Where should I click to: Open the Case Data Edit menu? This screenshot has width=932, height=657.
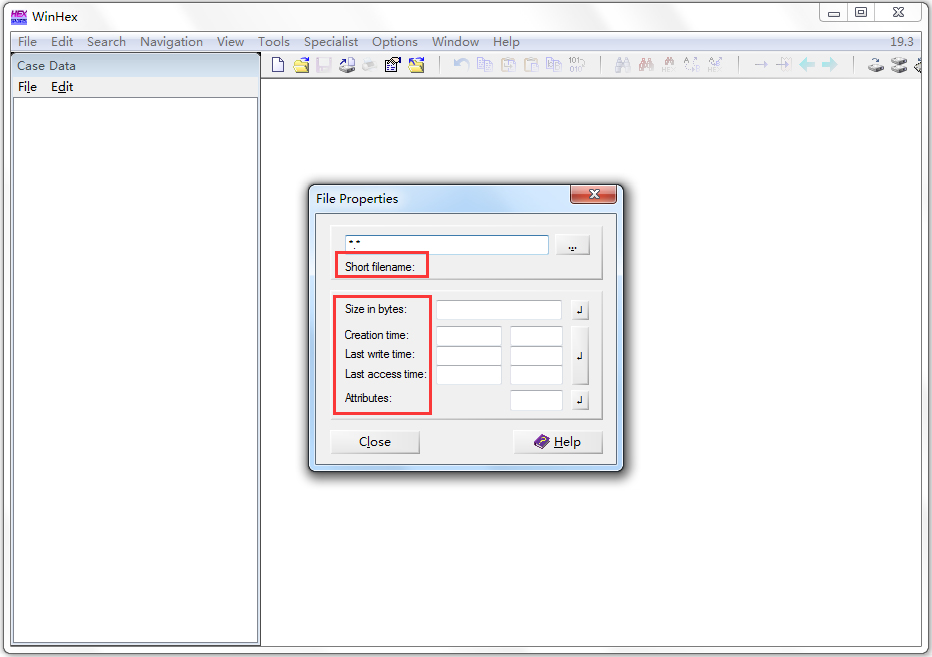click(62, 87)
